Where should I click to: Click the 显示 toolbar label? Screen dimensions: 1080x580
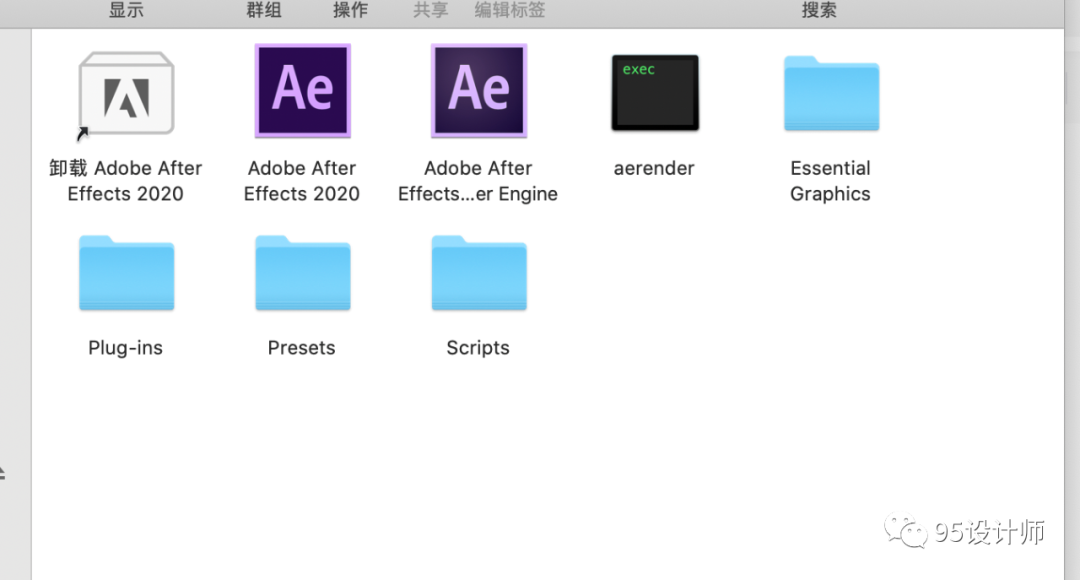click(x=126, y=10)
